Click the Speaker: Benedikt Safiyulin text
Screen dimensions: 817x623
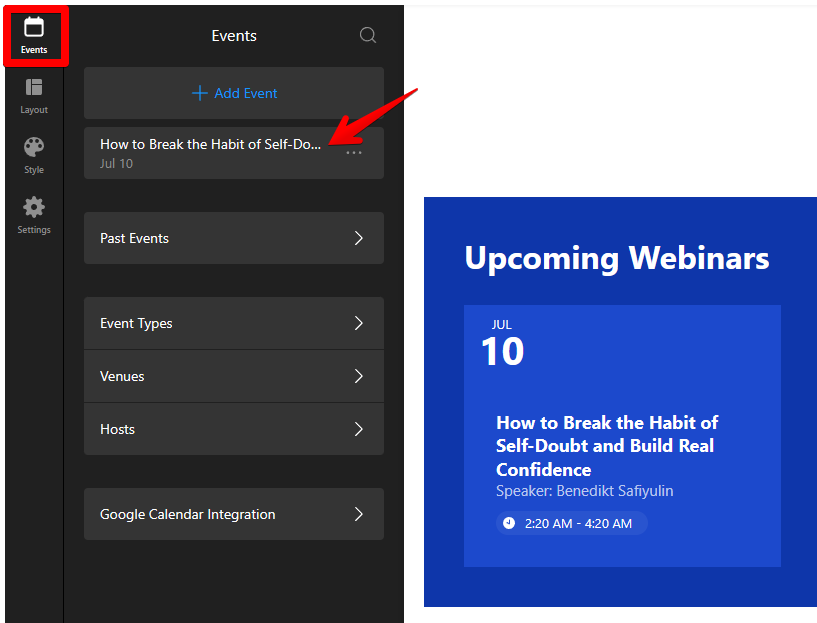click(585, 491)
